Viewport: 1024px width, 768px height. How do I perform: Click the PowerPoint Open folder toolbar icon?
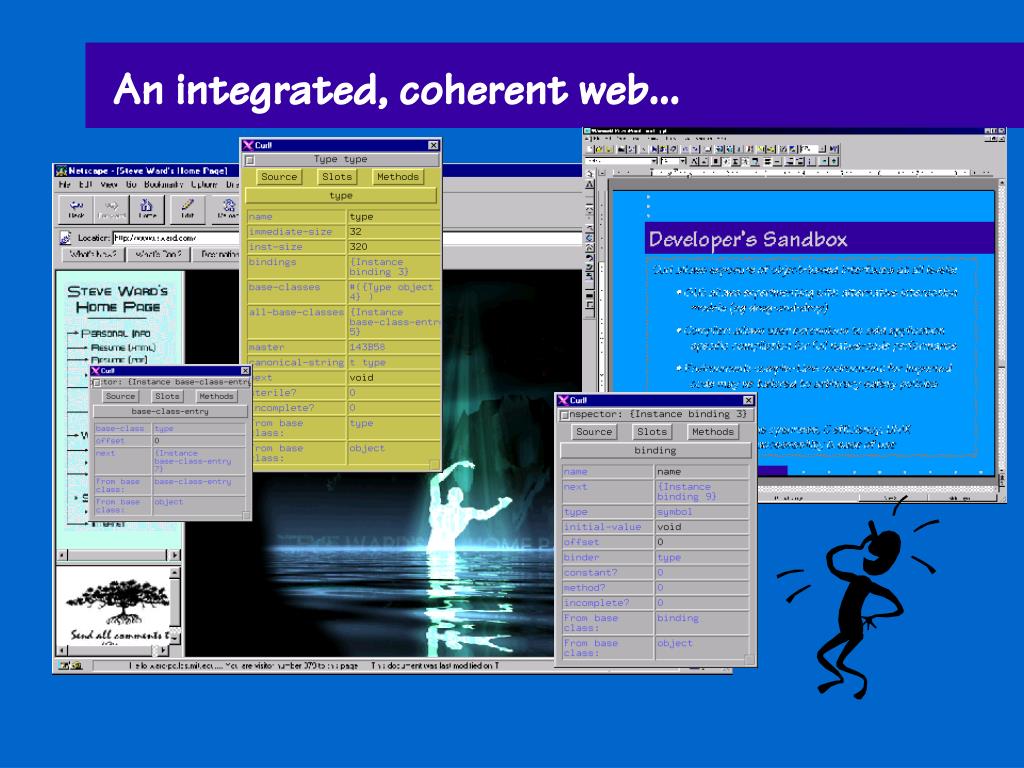(598, 149)
